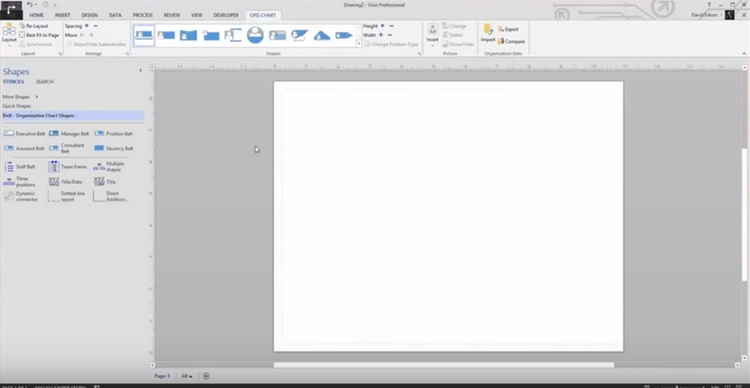This screenshot has width=750, height=388.
Task: Choose the arrow tag style in the shapes gallery
Action: [x=343, y=35]
